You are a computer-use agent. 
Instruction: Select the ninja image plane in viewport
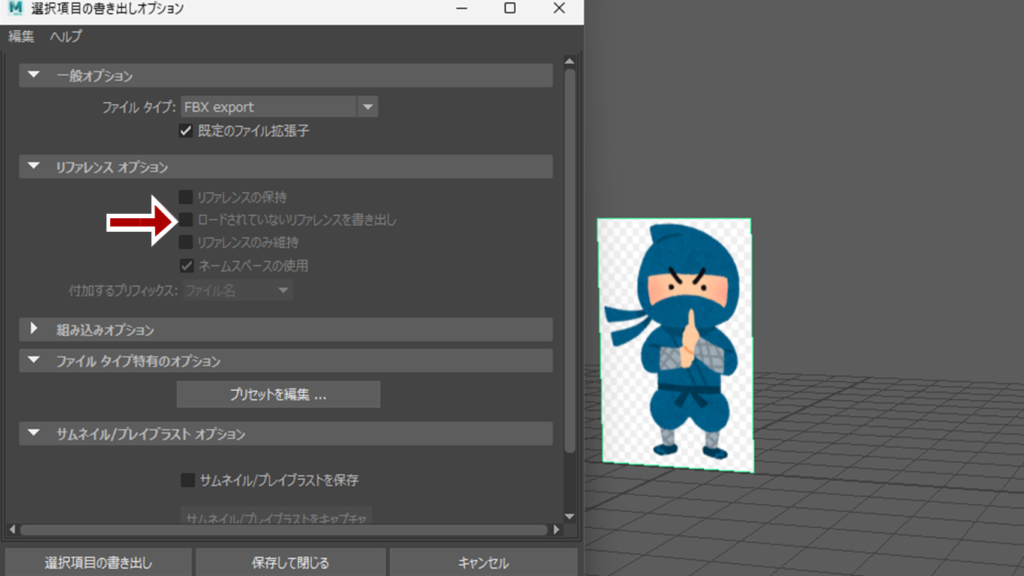coord(675,345)
